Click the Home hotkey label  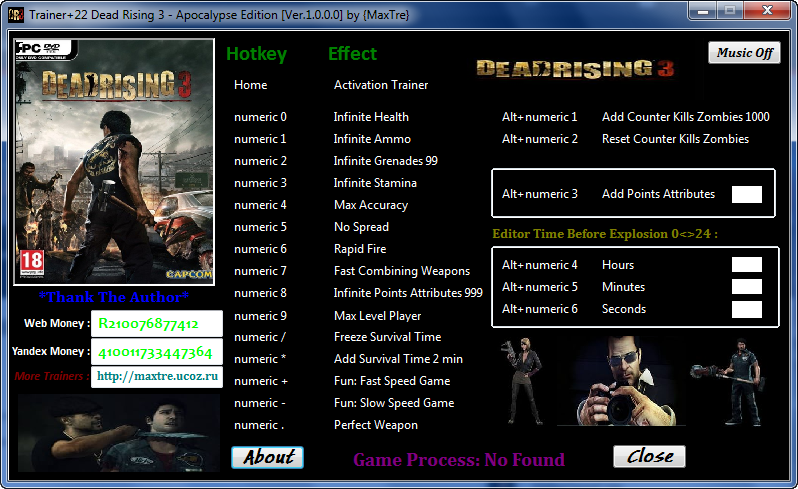(250, 85)
